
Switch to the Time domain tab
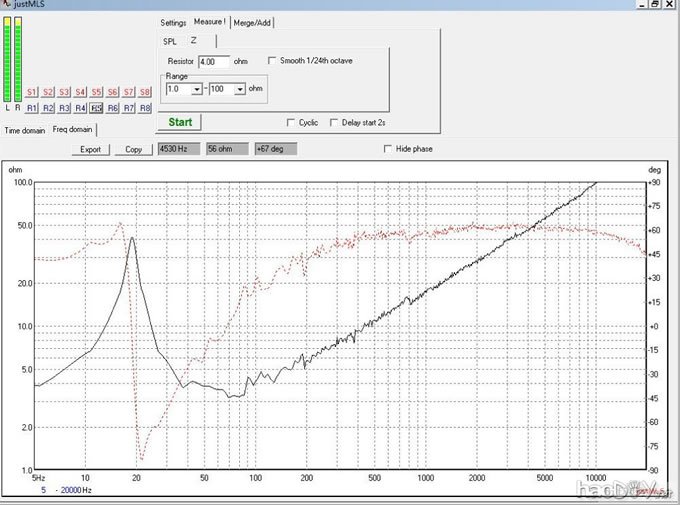25,130
